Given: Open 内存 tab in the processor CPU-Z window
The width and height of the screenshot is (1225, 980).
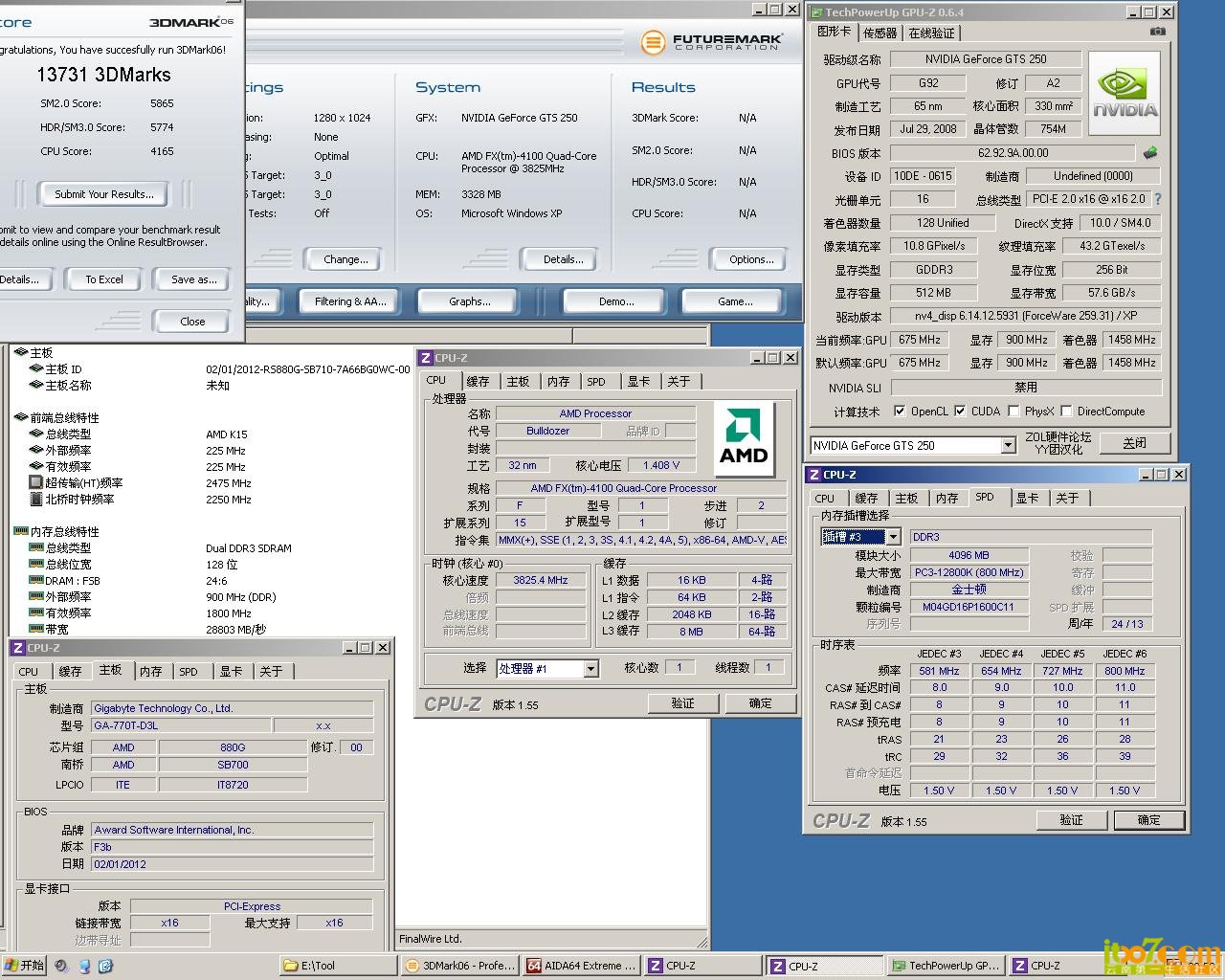Looking at the screenshot, I should (x=559, y=381).
